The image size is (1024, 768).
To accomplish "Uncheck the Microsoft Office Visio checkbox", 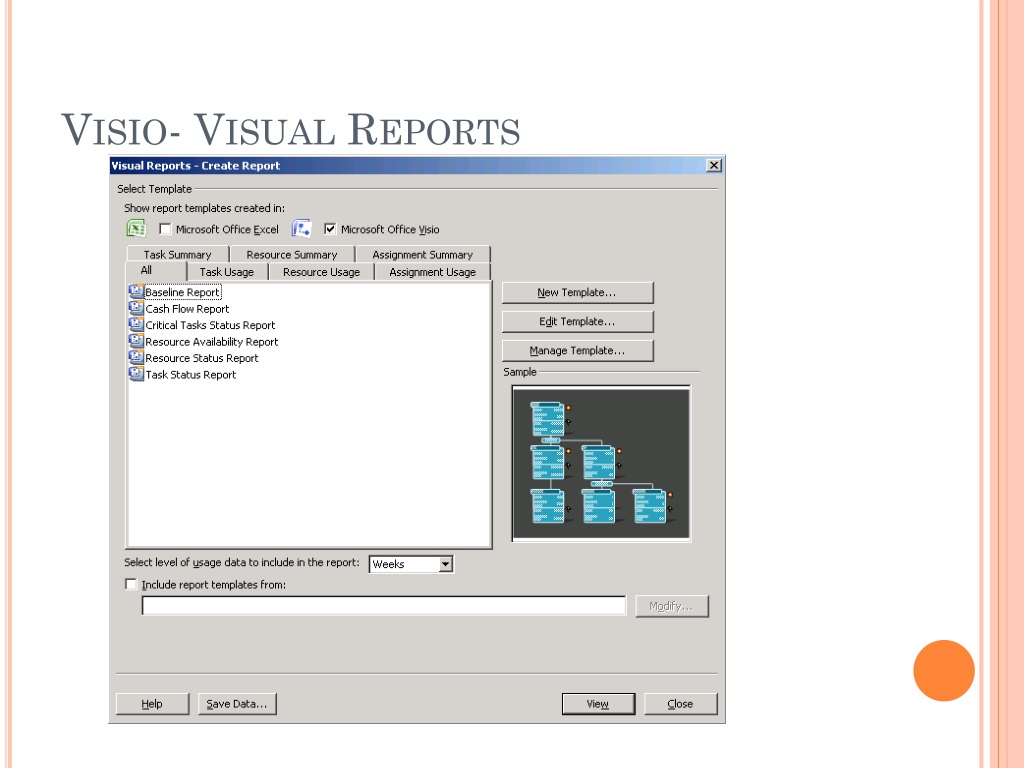I will [x=330, y=229].
